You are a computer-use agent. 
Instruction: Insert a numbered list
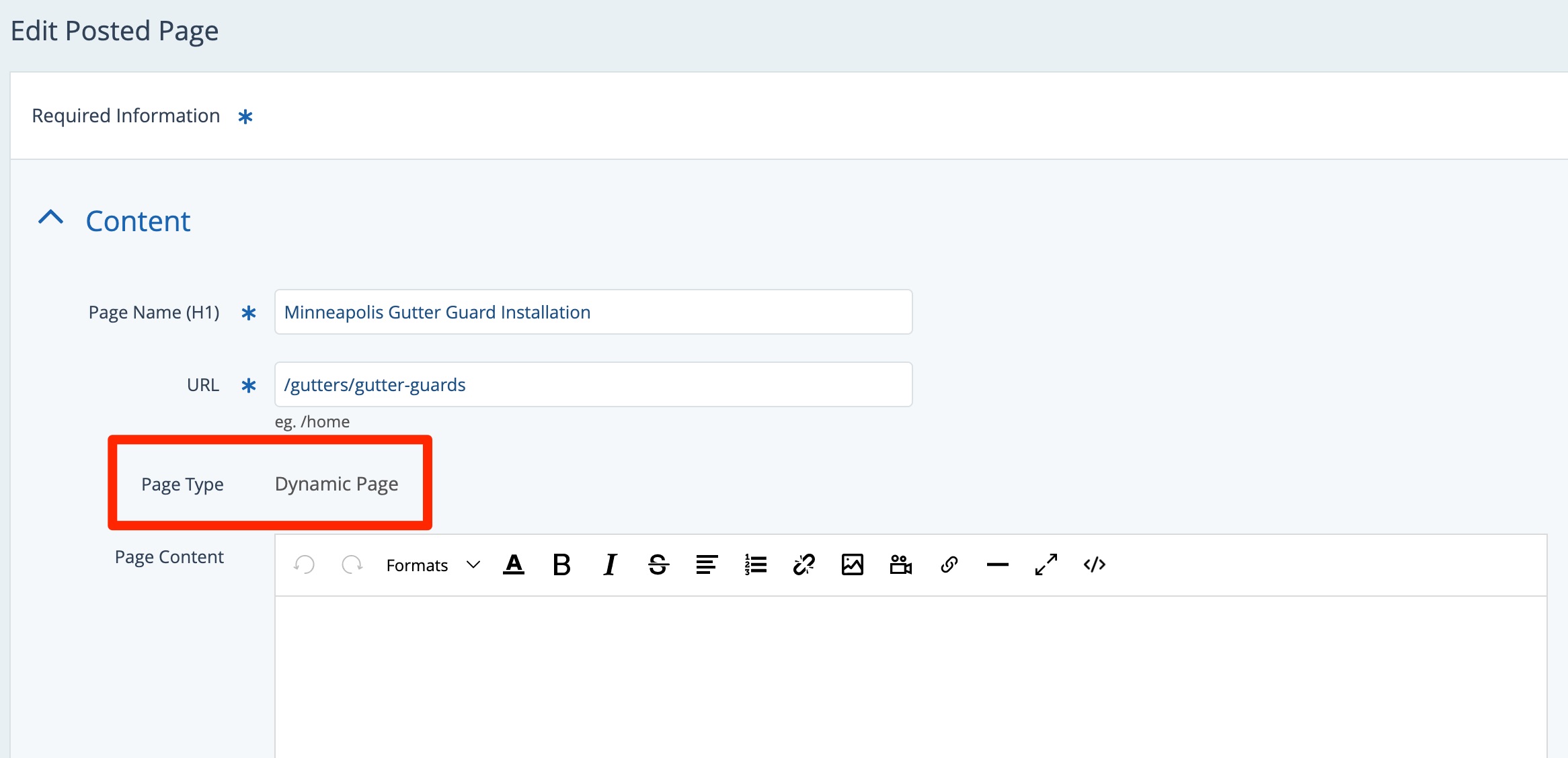[755, 565]
